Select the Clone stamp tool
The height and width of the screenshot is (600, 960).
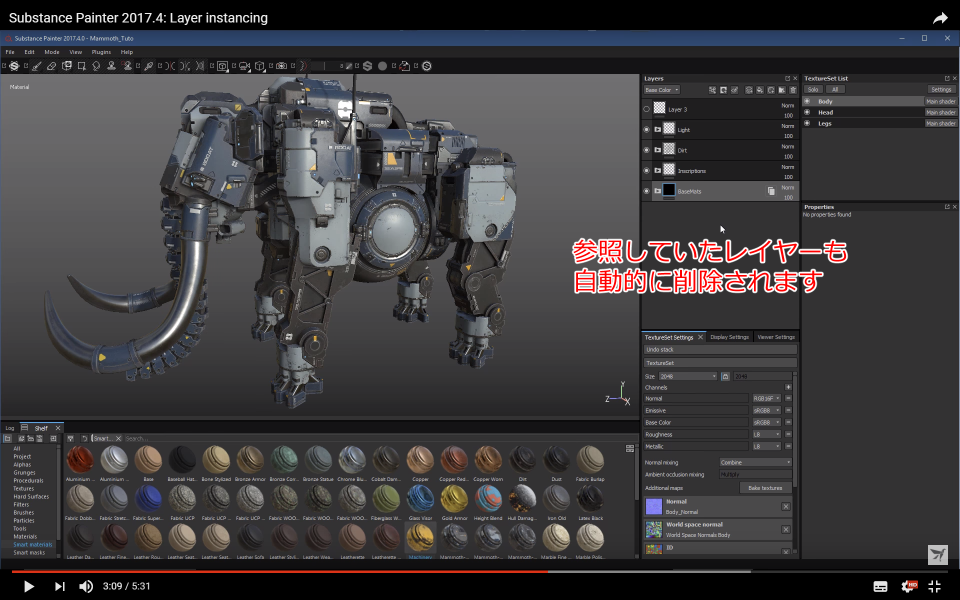tap(111, 66)
